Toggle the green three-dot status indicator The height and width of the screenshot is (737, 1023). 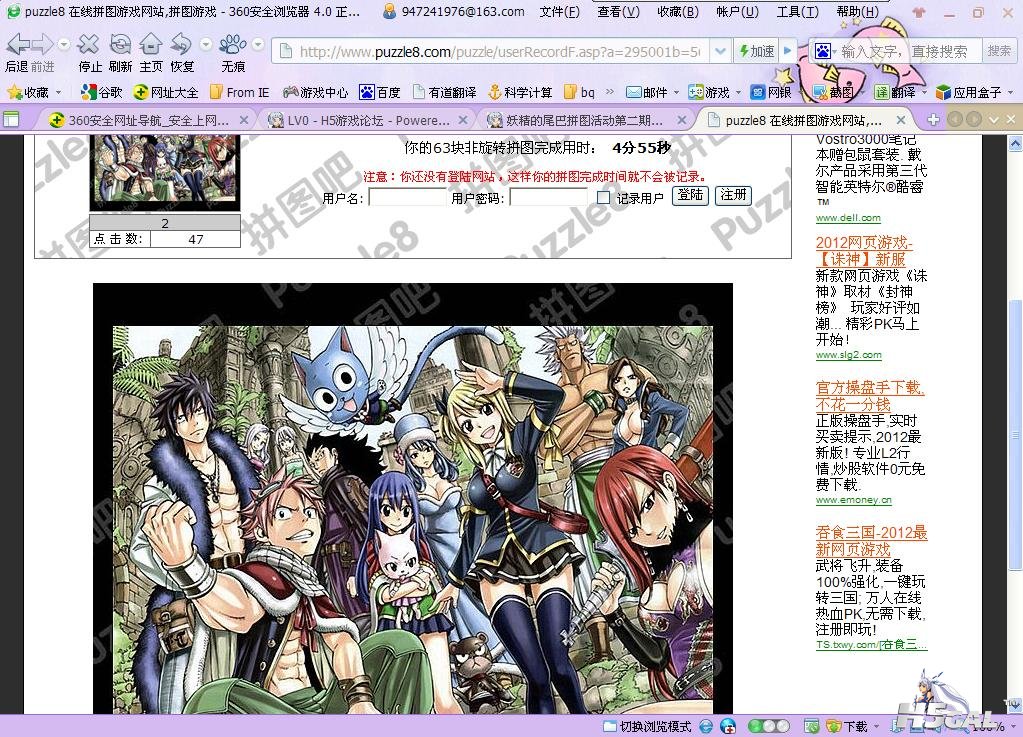pos(769,726)
